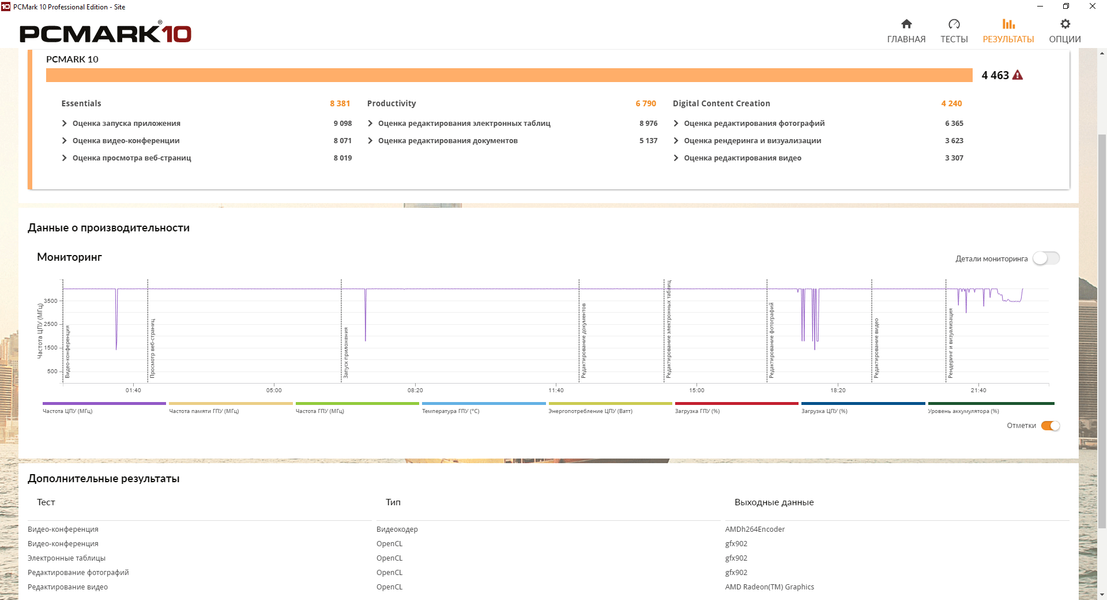Switch to the Тесты tab

(954, 32)
